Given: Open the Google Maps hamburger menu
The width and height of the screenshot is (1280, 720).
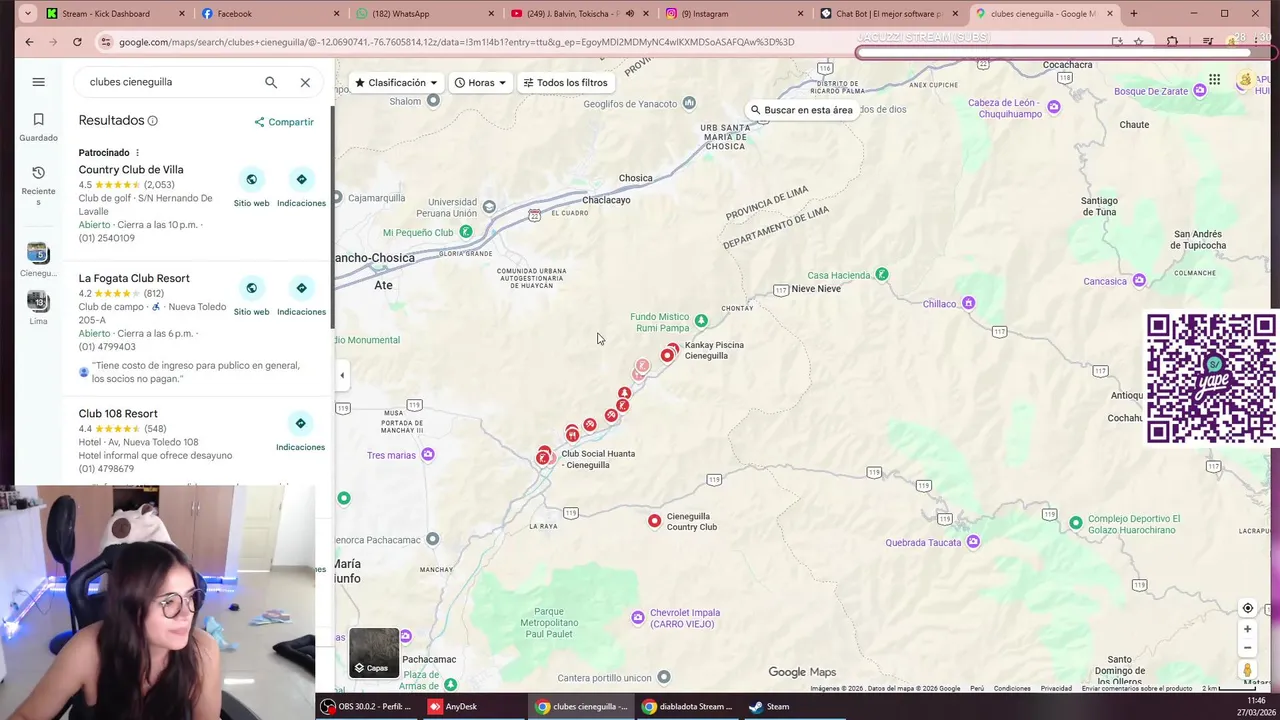Looking at the screenshot, I should [38, 82].
